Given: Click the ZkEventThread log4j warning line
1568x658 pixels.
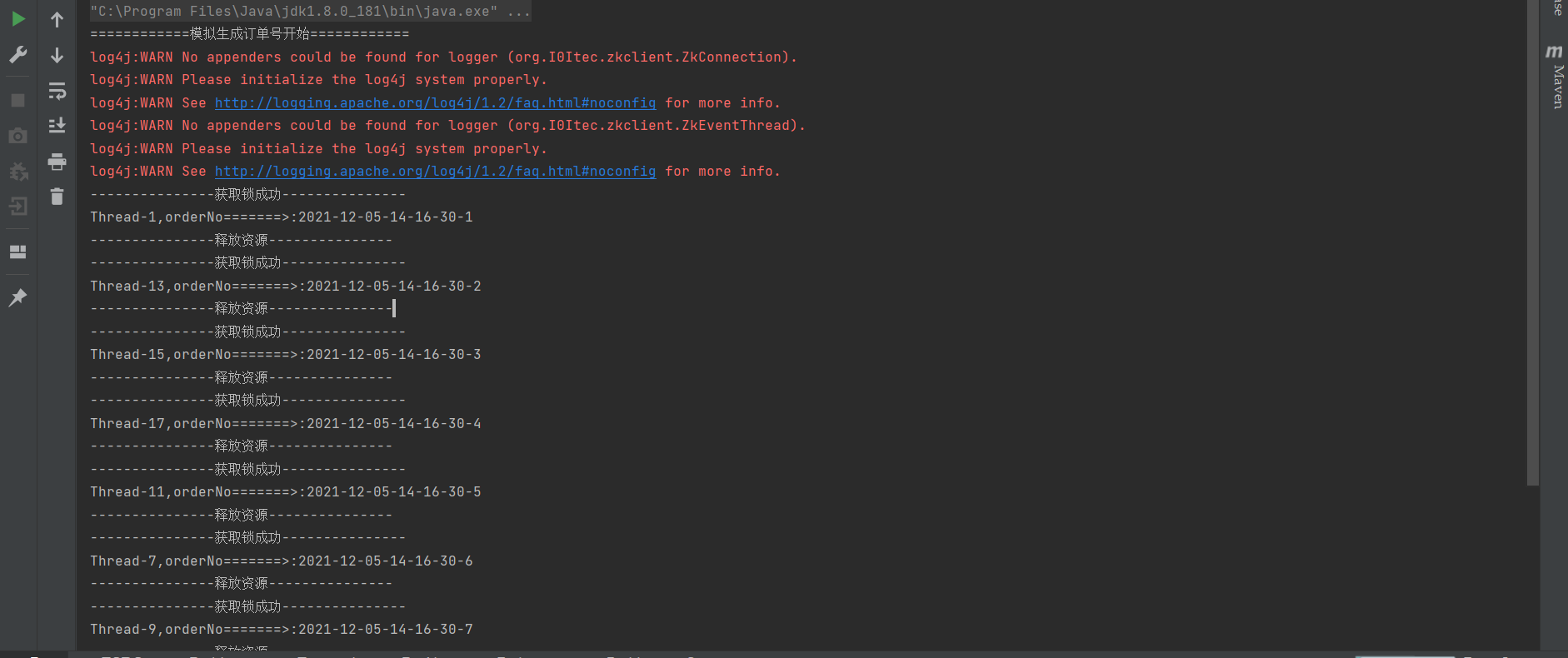Looking at the screenshot, I should coord(447,125).
